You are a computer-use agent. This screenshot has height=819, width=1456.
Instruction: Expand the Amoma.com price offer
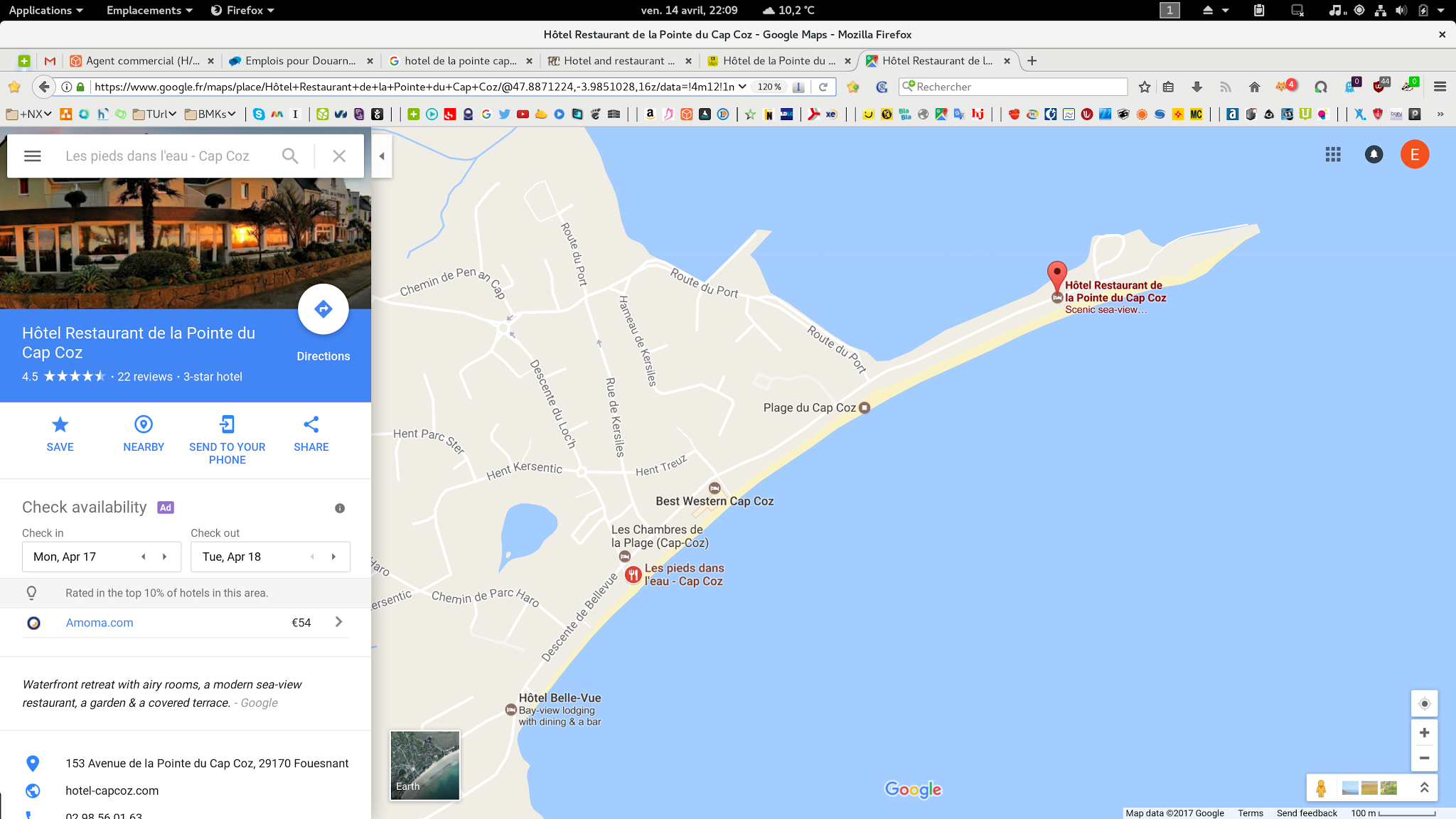pyautogui.click(x=338, y=622)
